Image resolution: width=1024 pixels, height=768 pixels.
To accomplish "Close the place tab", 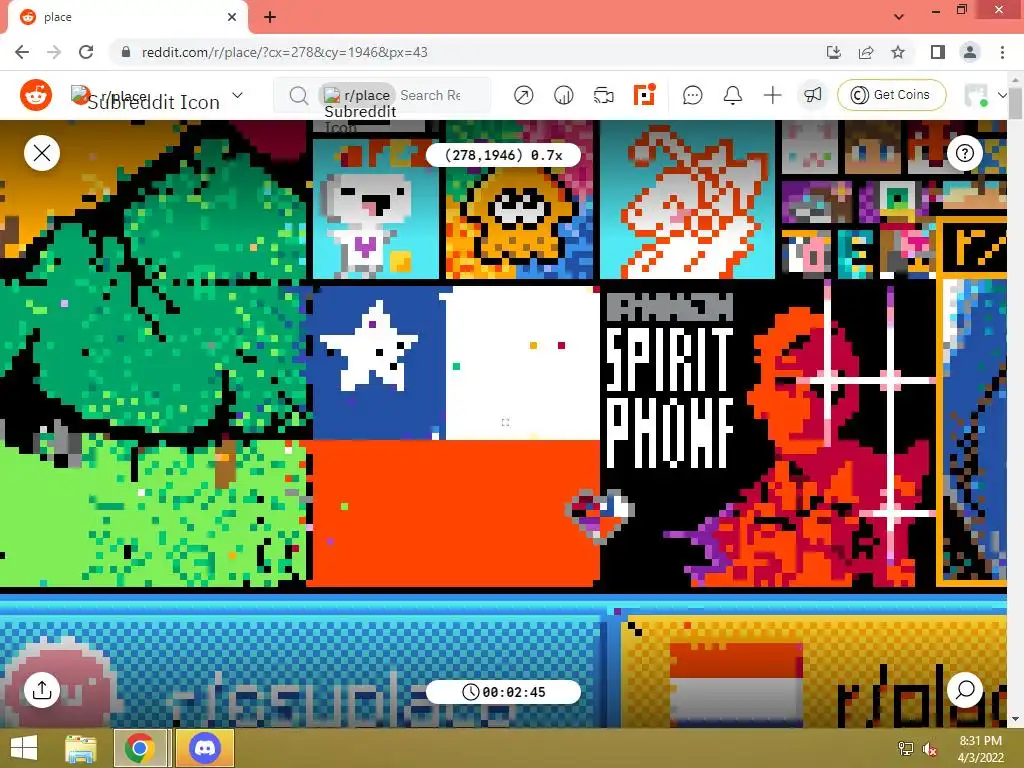I will pyautogui.click(x=232, y=17).
